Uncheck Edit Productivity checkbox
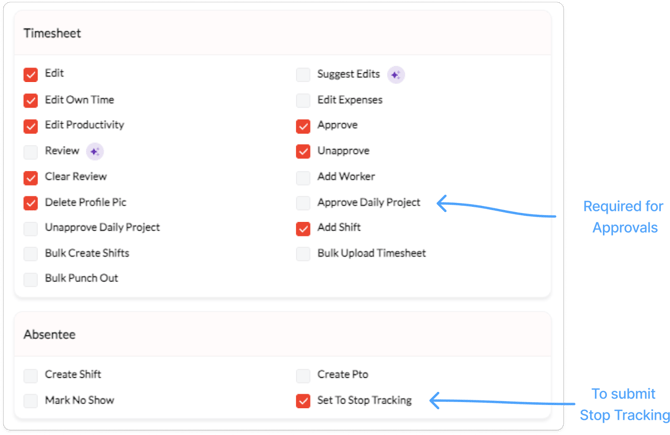 click(x=31, y=125)
